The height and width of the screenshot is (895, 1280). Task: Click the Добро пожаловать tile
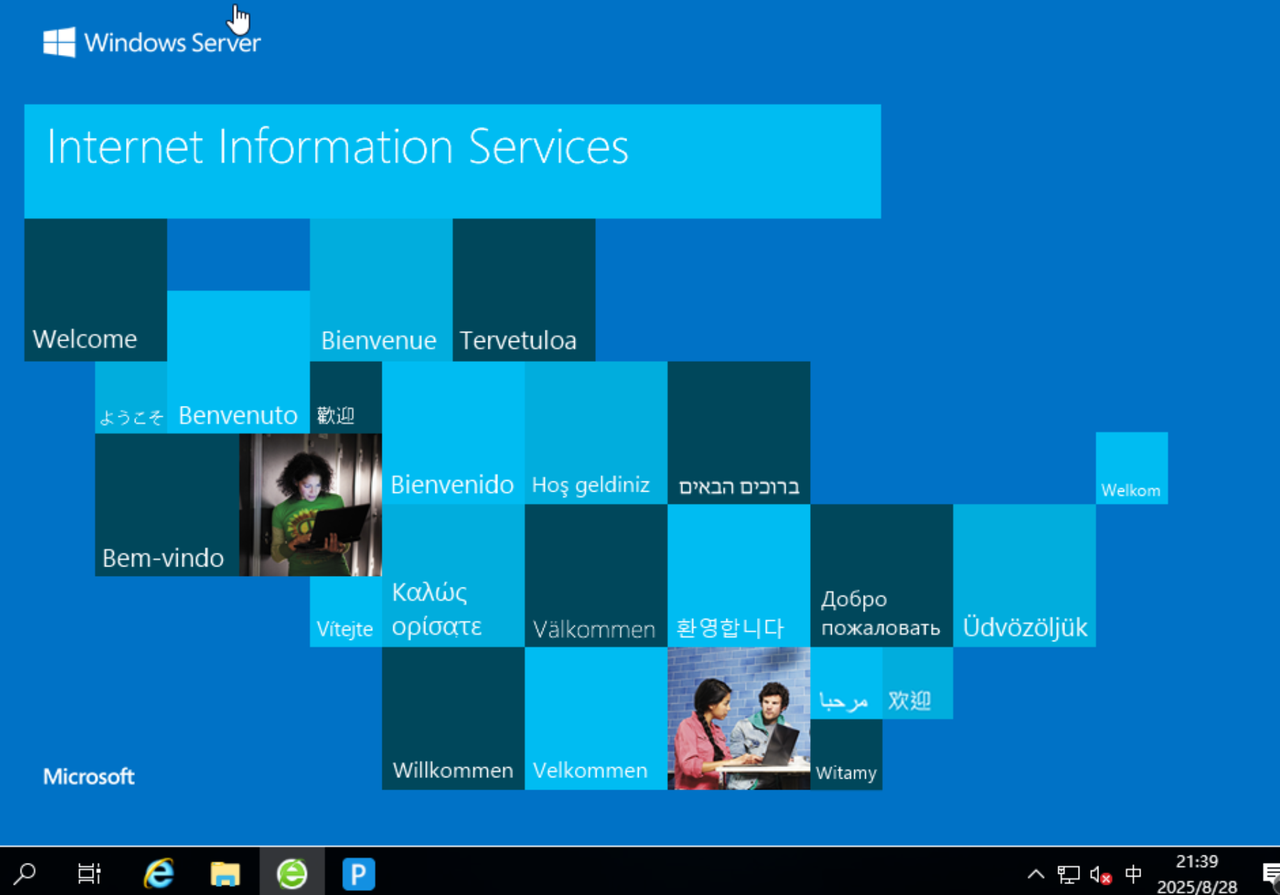(x=881, y=576)
